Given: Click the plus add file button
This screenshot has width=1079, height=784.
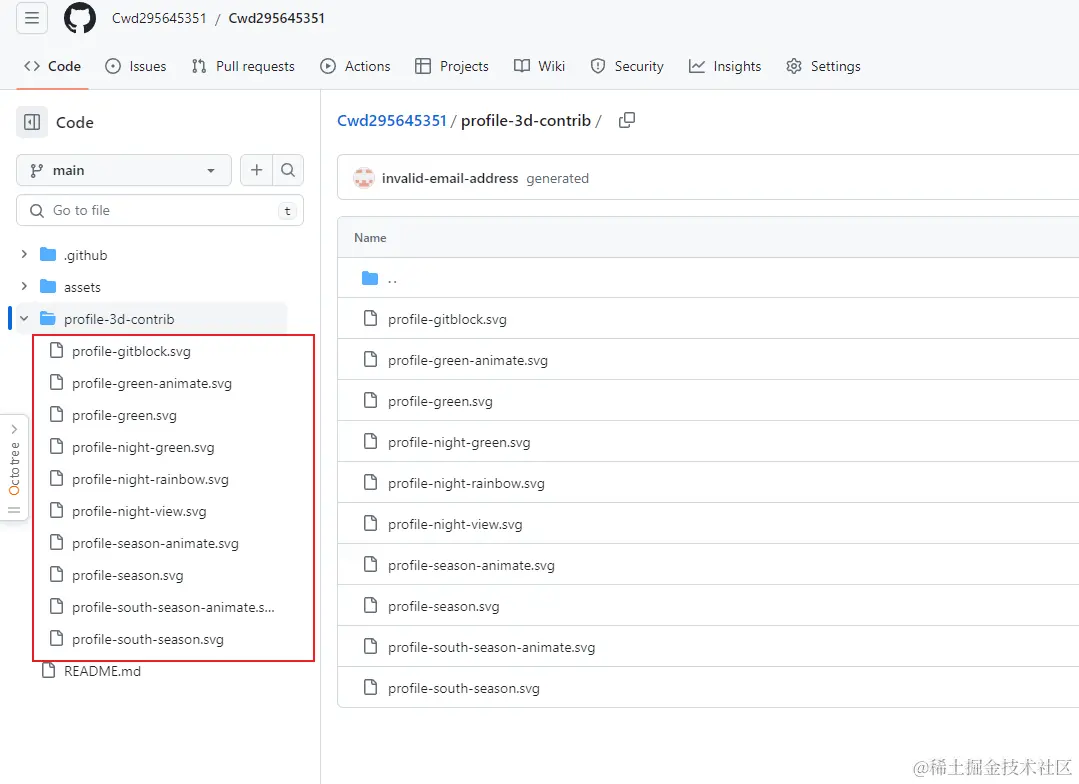Looking at the screenshot, I should pos(257,170).
